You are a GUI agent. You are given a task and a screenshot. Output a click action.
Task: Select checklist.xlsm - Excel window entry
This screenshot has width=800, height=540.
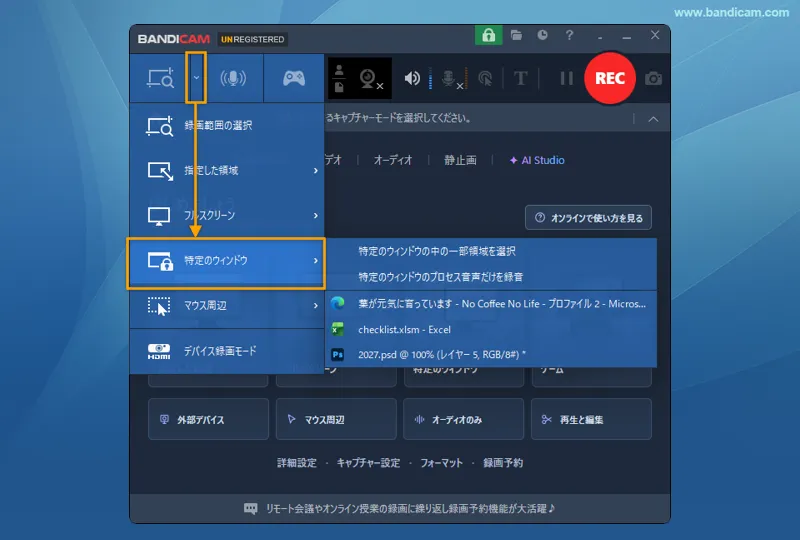[491, 330]
